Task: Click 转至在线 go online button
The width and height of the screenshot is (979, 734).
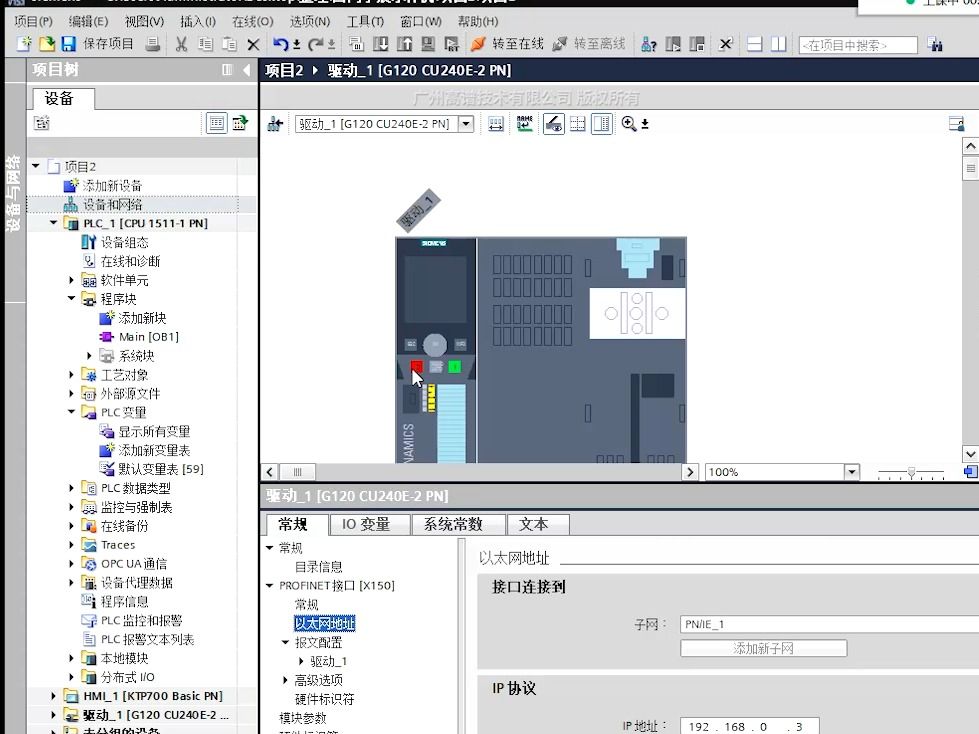Action: pos(507,44)
